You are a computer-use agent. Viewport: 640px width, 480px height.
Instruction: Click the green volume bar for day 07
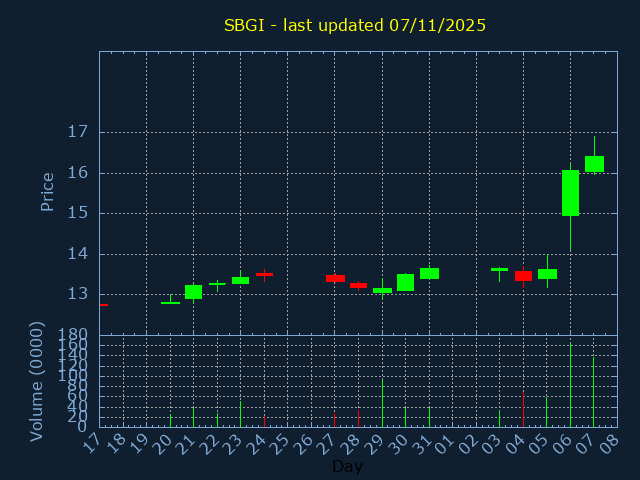593,392
